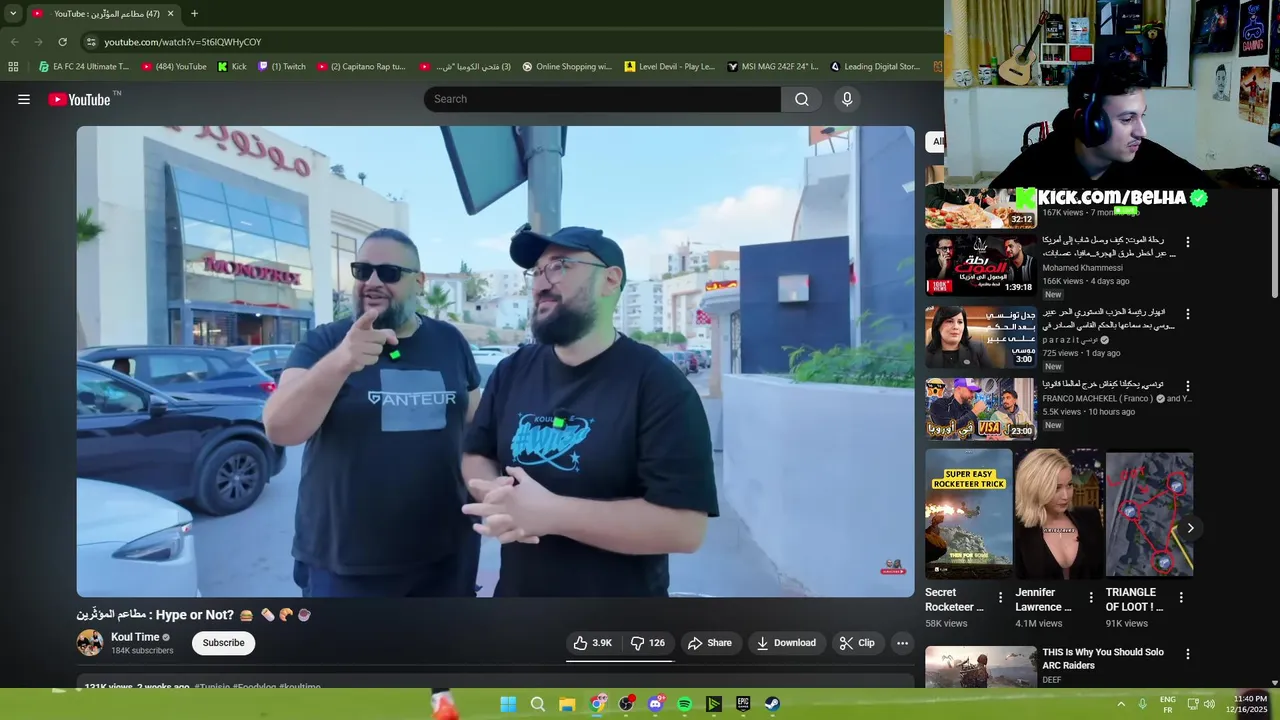Viewport: 1280px width, 720px height.
Task: Open options for Jennifer Lawrence short
Action: [x=1091, y=598]
